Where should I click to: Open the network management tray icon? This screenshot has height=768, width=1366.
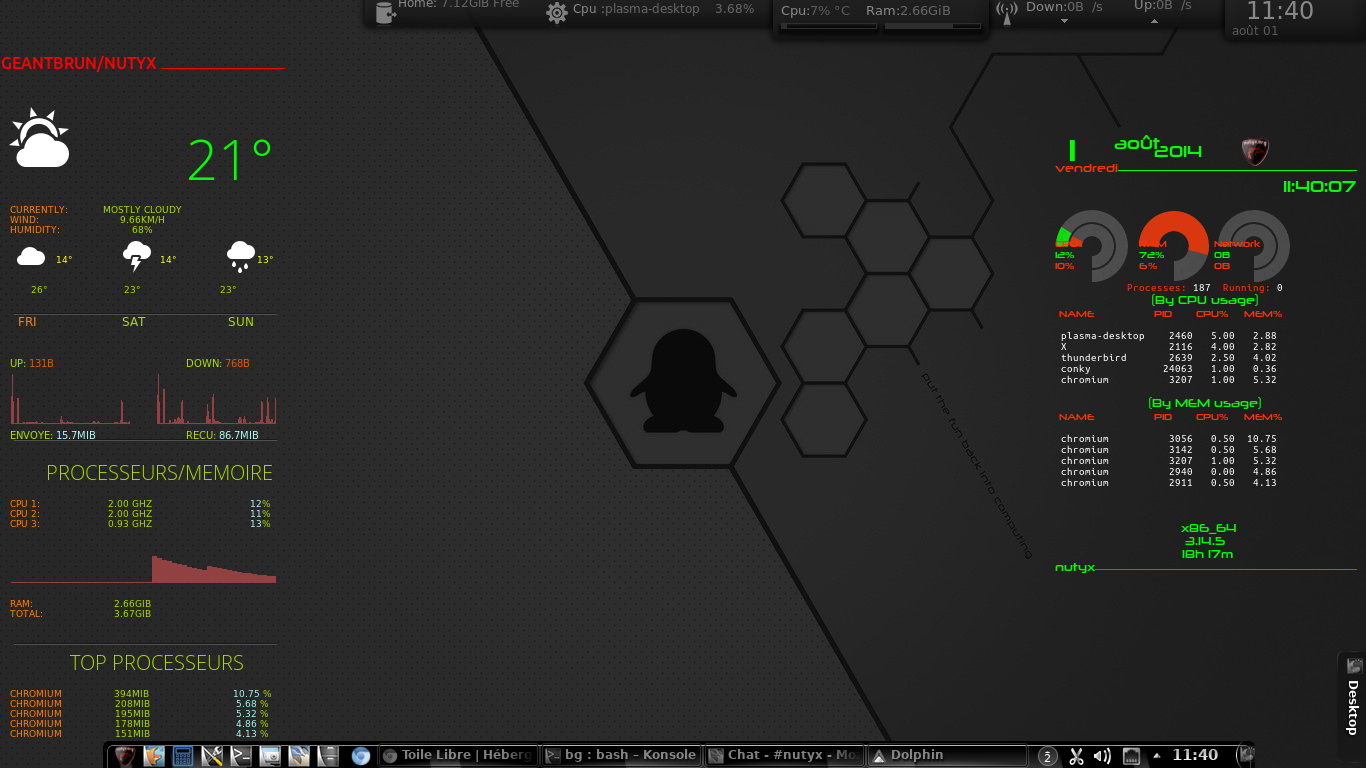[1131, 756]
